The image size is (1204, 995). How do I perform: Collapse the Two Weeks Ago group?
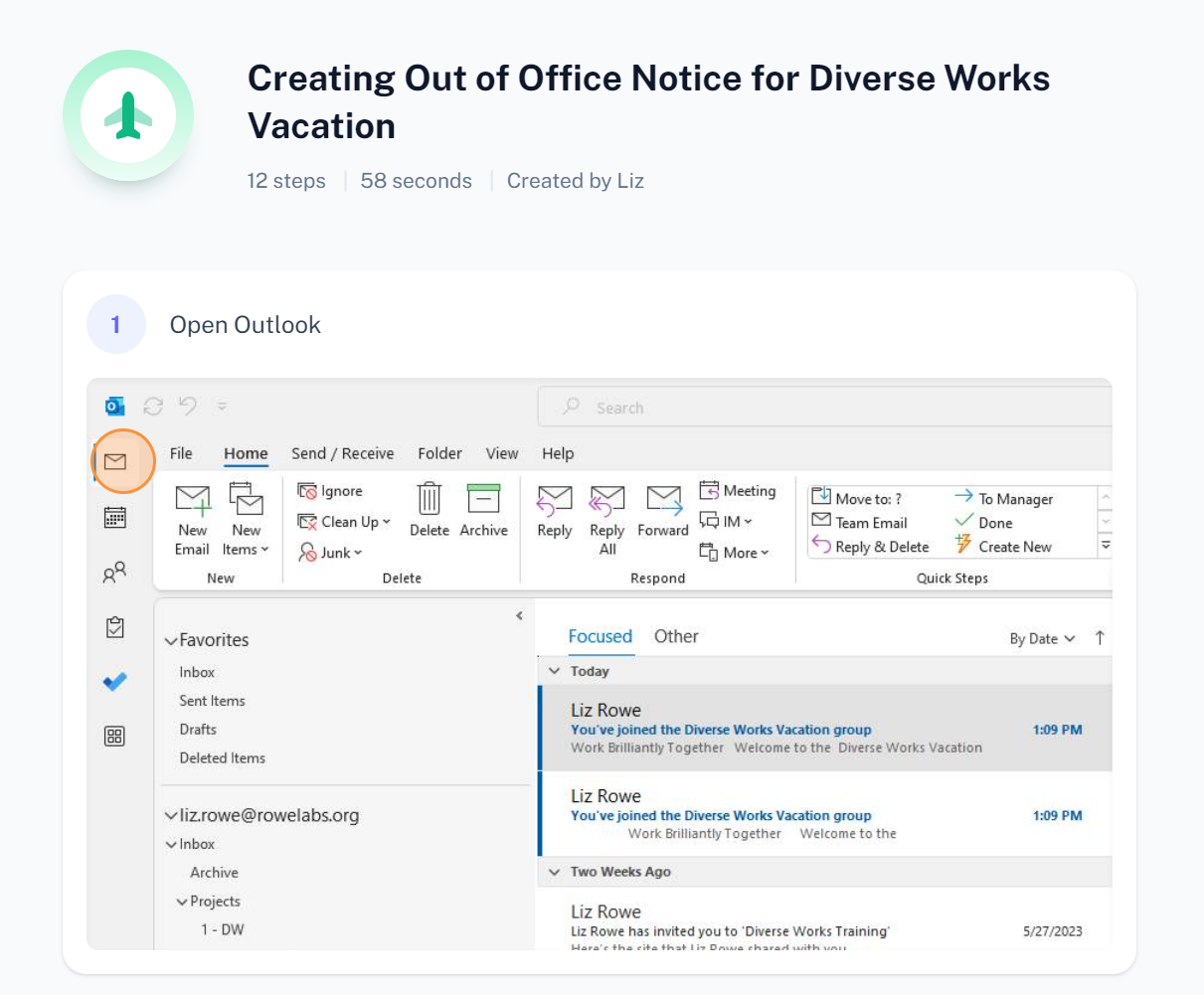(555, 872)
